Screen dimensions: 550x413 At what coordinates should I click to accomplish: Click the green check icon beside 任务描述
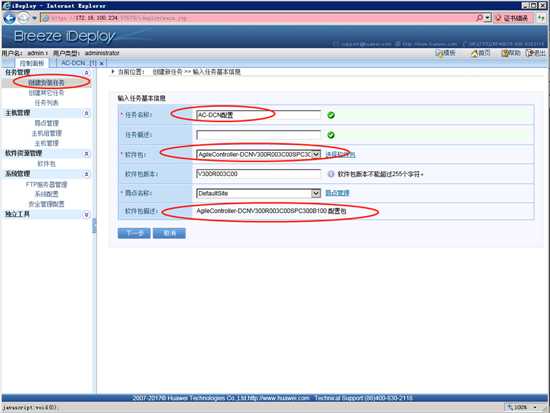pyautogui.click(x=331, y=135)
